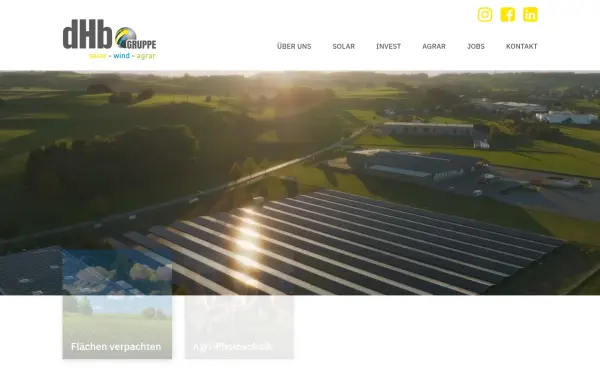Open the AGRAR menu item
Image resolution: width=600 pixels, height=375 pixels.
434,46
